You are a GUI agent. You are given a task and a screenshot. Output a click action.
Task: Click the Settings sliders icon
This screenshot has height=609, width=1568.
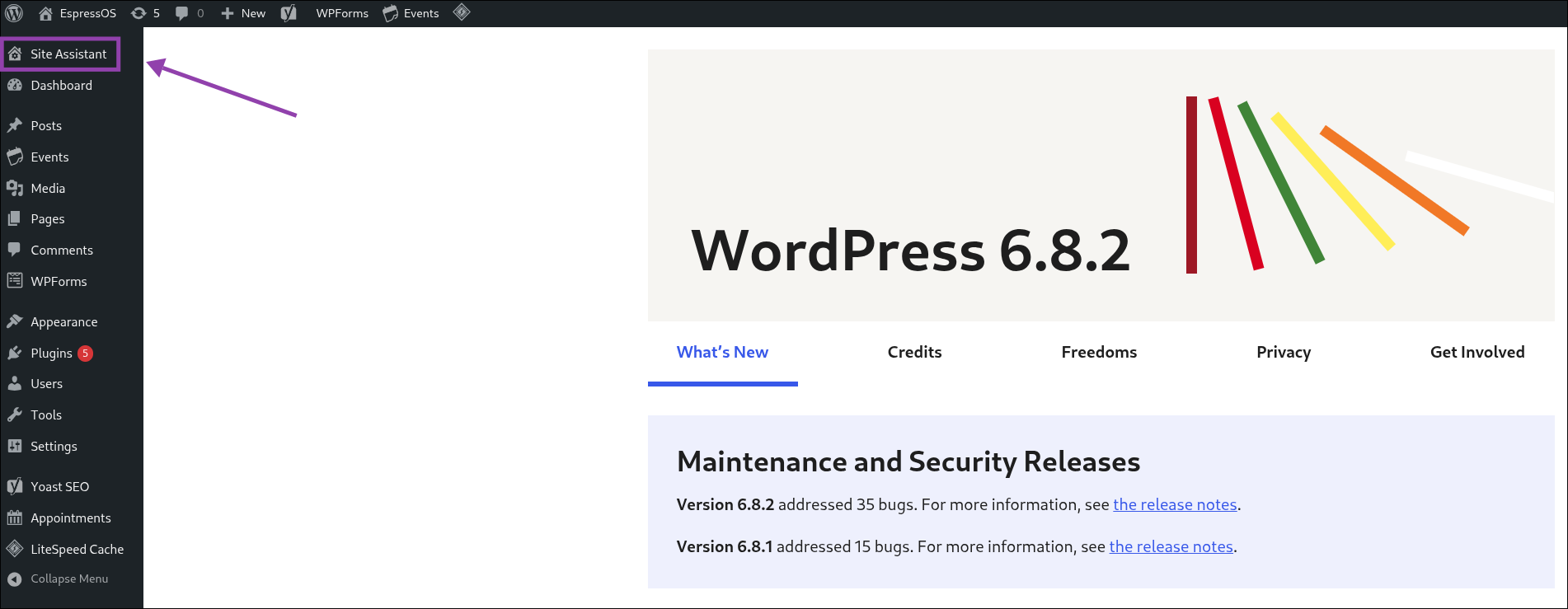pos(15,446)
